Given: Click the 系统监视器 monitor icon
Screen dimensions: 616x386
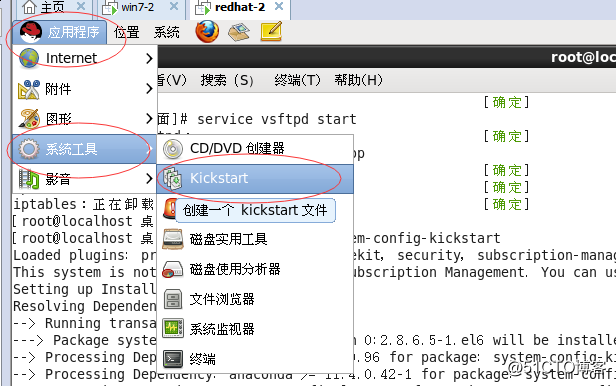Looking at the screenshot, I should point(173,329).
